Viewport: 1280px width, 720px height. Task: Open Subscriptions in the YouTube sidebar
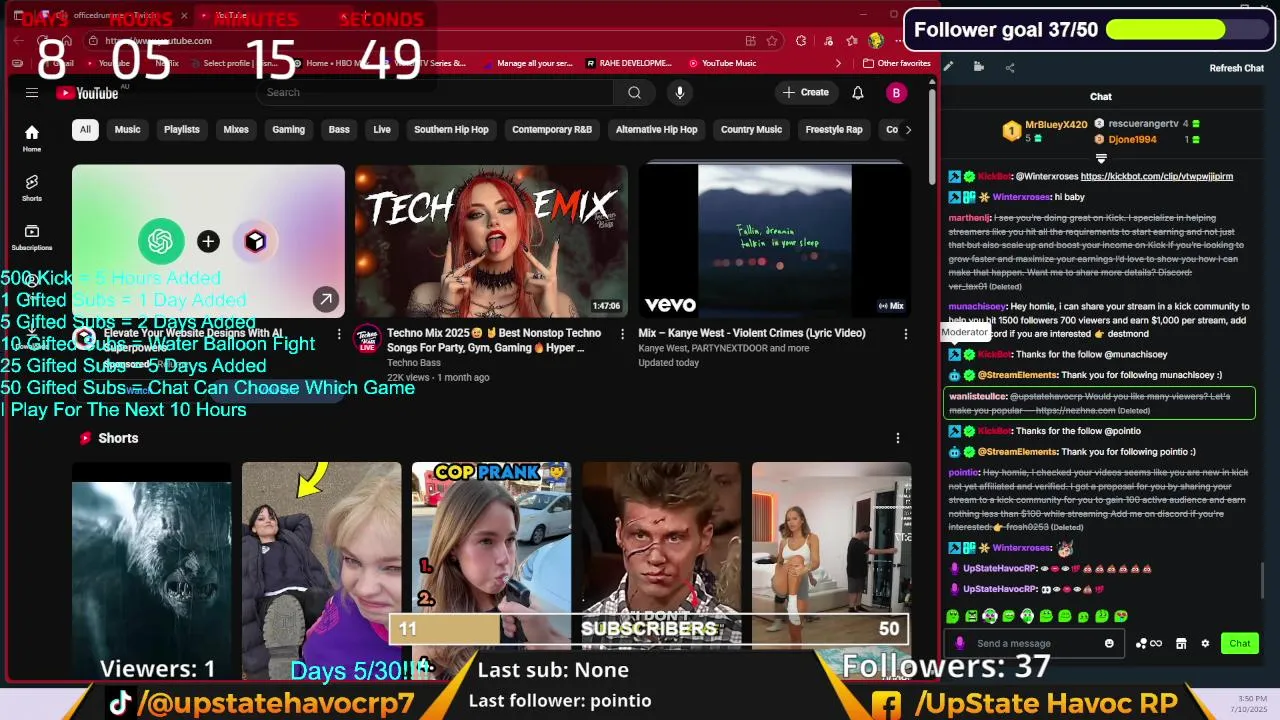coord(32,237)
